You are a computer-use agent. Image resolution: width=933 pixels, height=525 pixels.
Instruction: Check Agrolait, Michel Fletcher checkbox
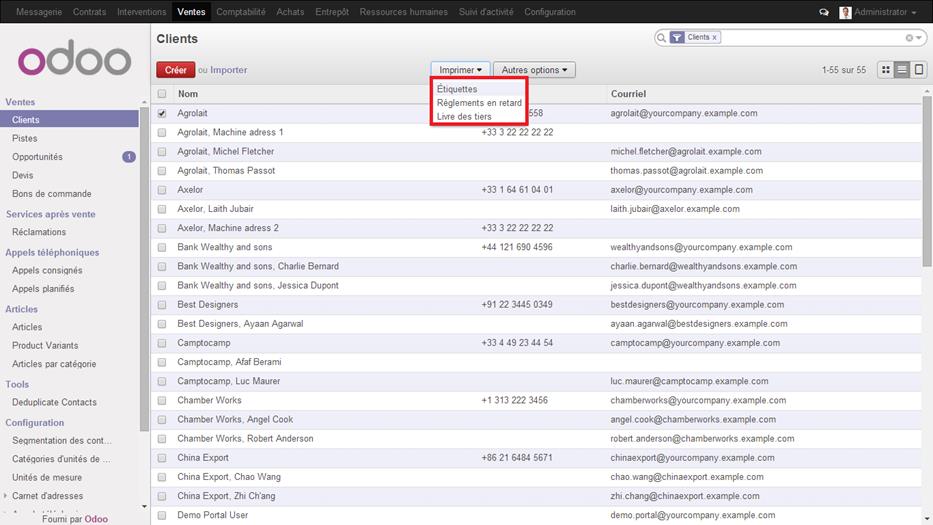tap(162, 151)
